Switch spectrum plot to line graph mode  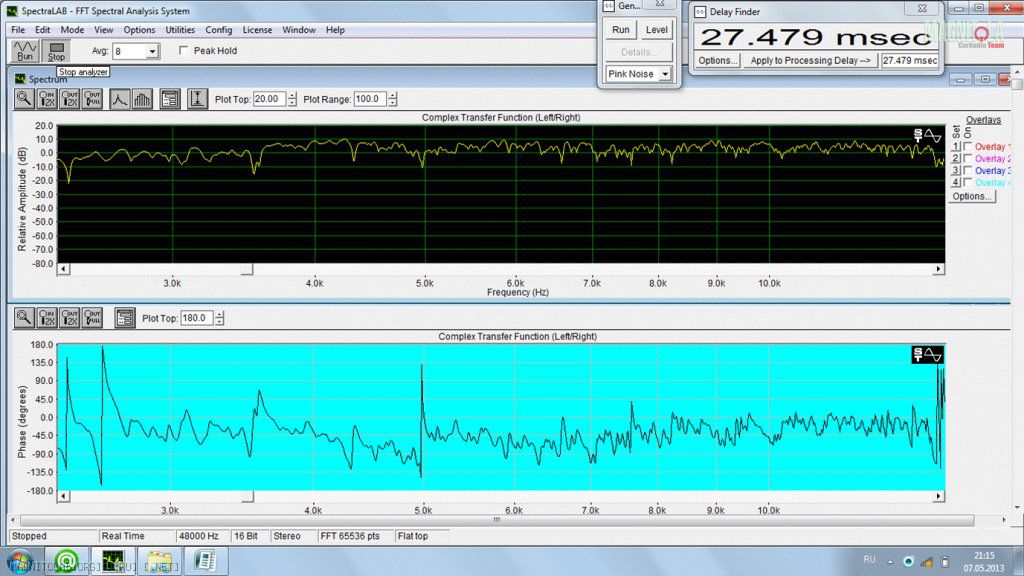coord(120,99)
